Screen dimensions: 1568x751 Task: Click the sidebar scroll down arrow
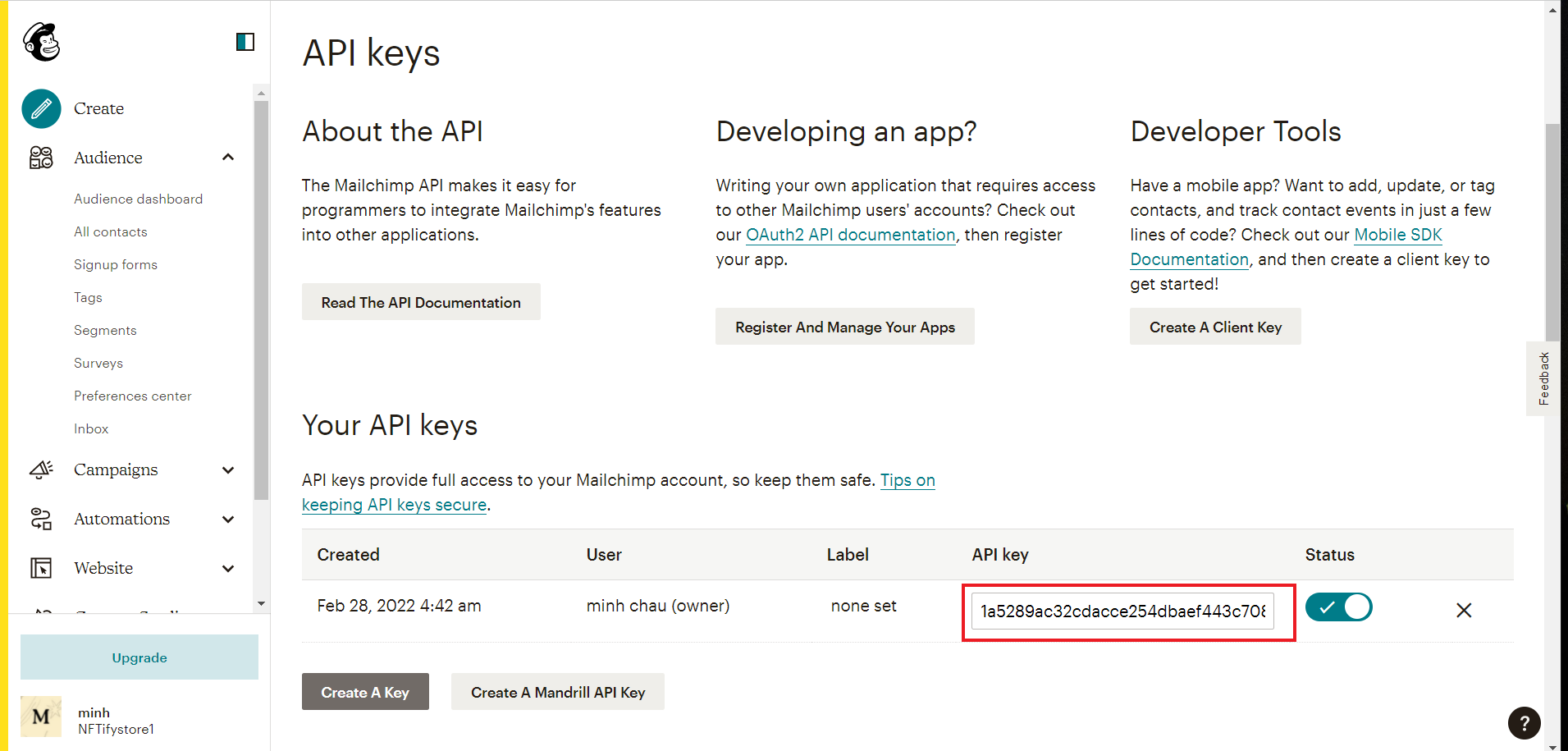pos(261,603)
